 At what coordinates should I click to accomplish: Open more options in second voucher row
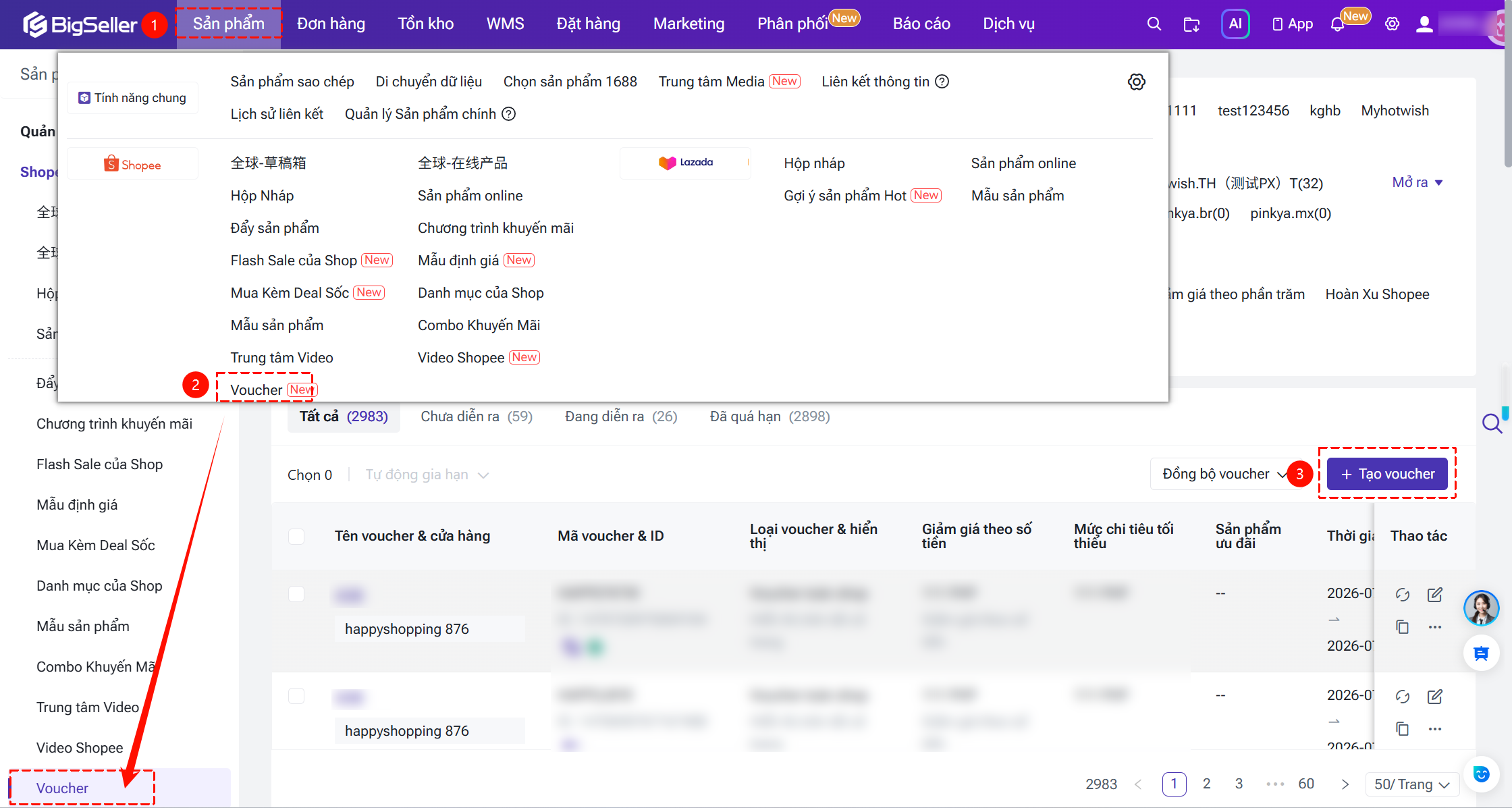click(x=1435, y=729)
